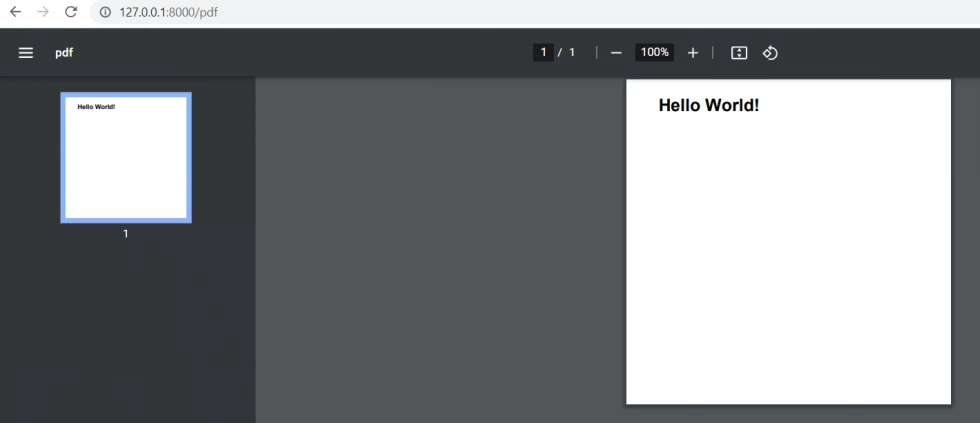Fit the PDF to page
980x423 pixels.
click(x=739, y=53)
